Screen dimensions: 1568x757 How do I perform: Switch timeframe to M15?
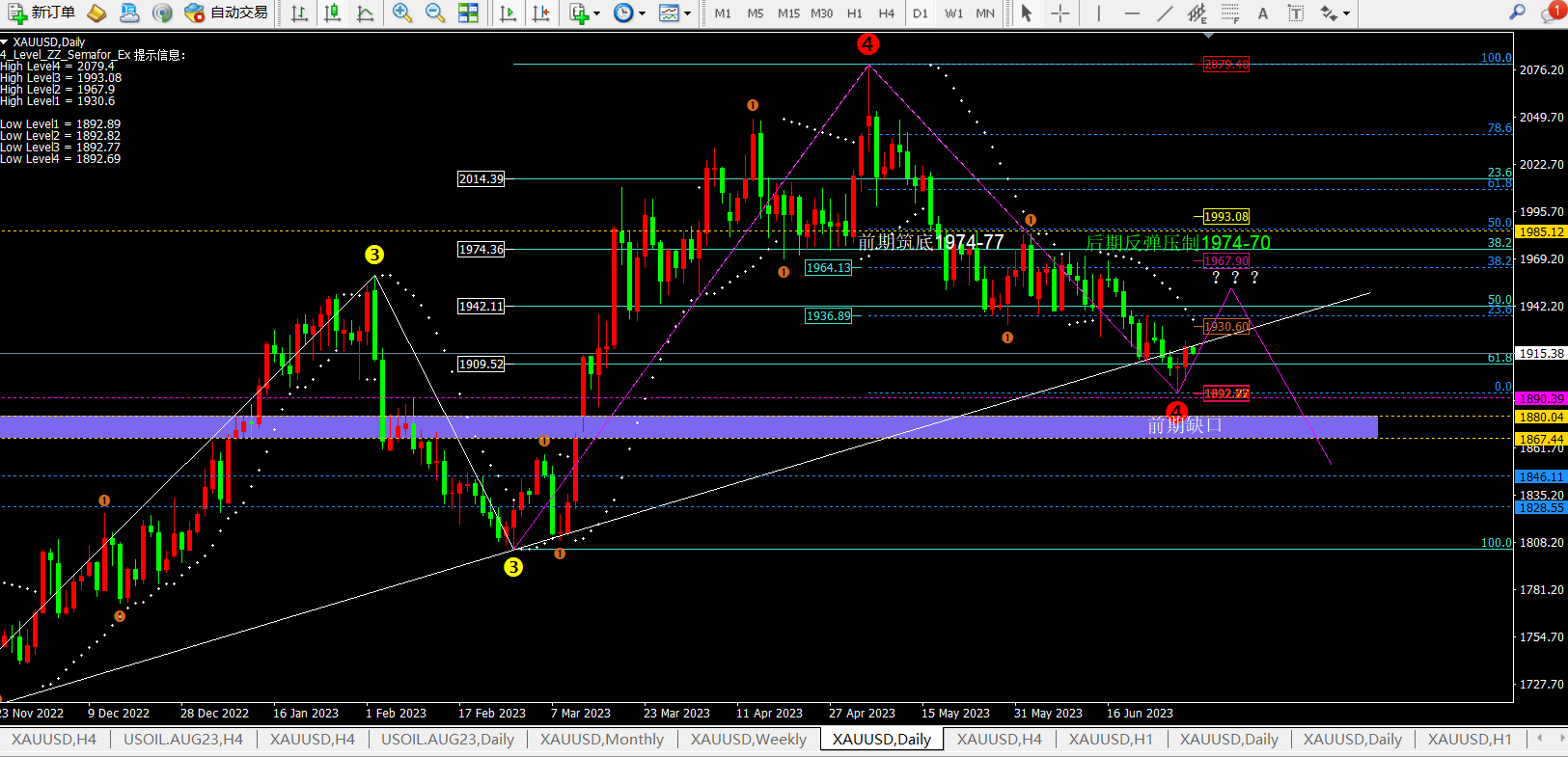[788, 13]
